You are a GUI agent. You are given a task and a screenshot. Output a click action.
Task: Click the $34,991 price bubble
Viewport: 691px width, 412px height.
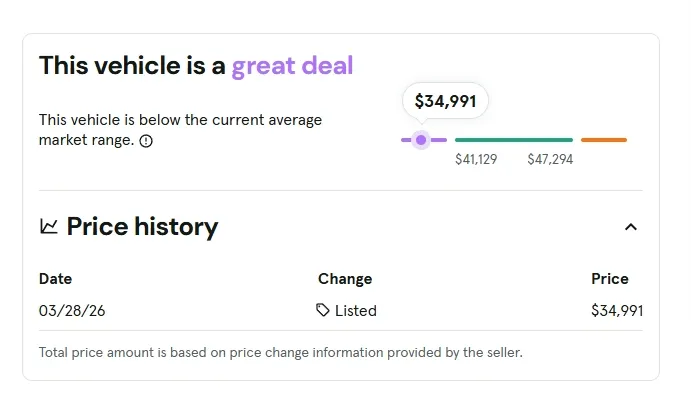tap(446, 101)
